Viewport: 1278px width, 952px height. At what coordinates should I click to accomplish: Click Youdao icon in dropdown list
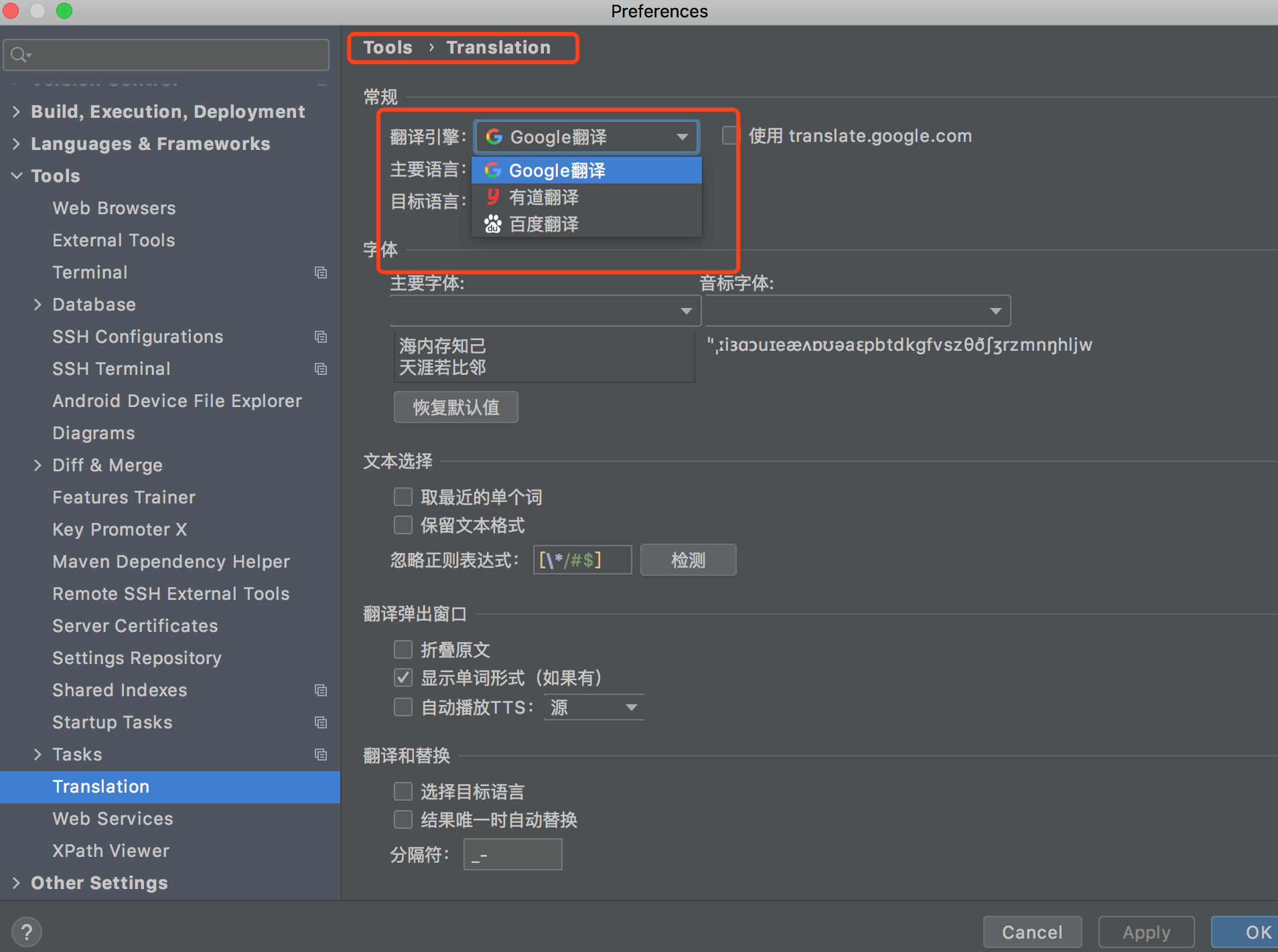click(493, 197)
